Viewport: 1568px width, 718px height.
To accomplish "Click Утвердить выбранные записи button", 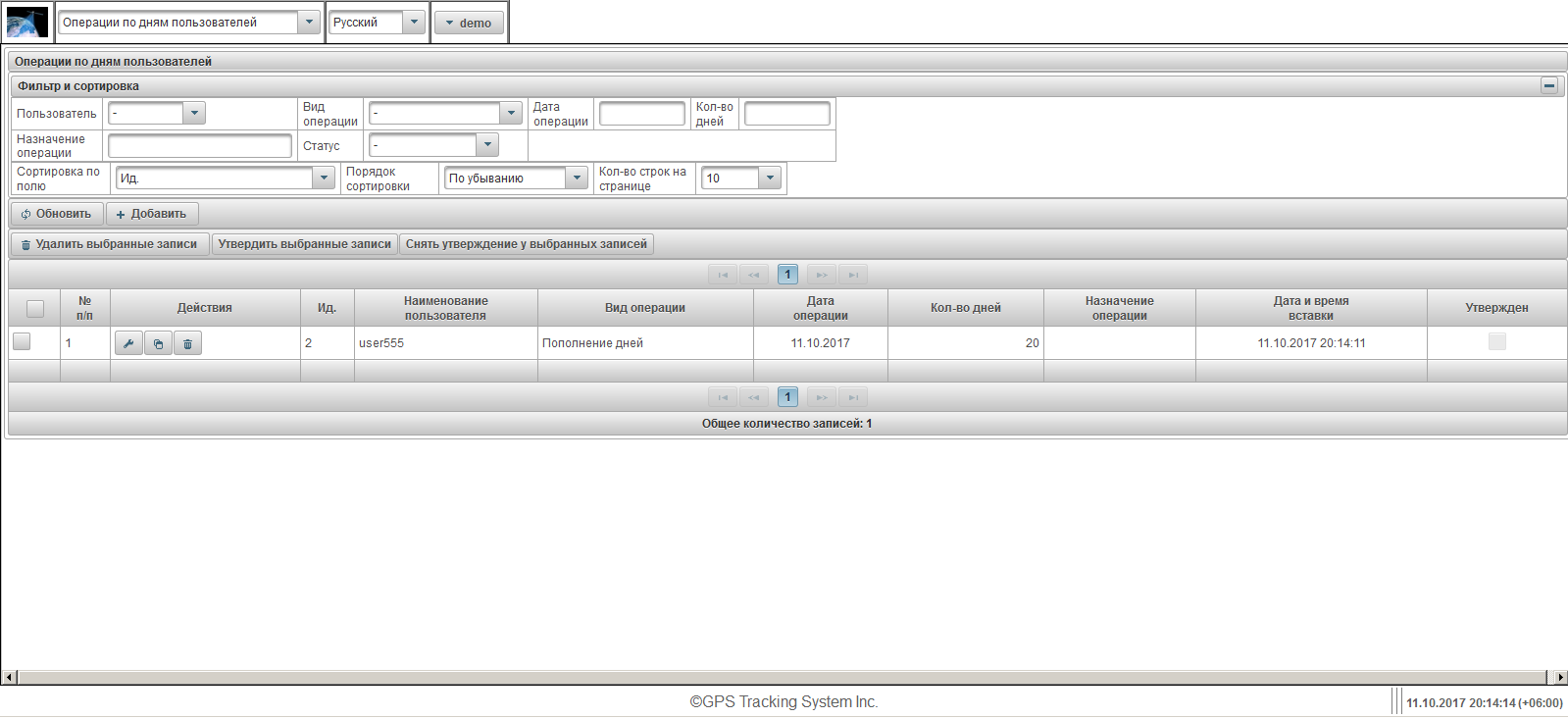I will pyautogui.click(x=304, y=244).
